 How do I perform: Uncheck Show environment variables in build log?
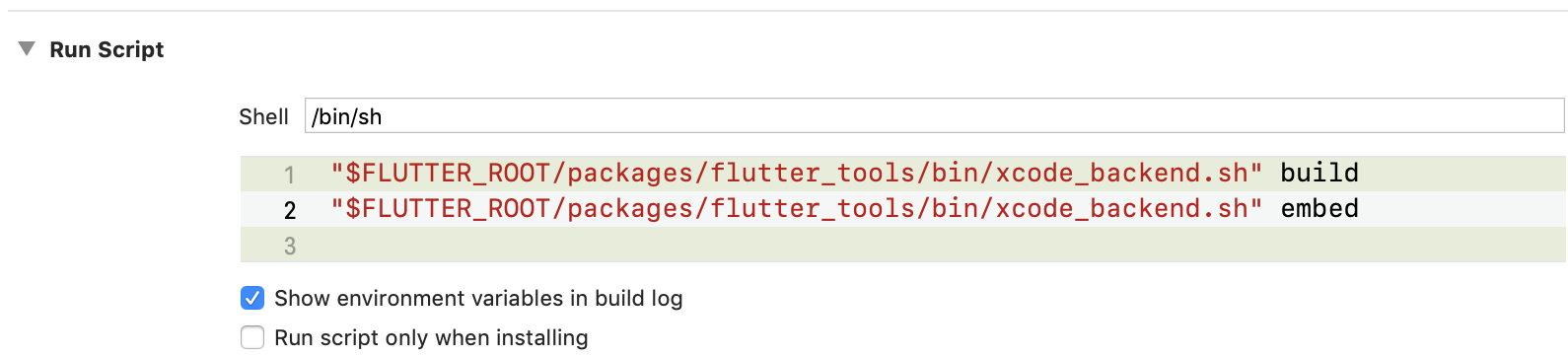(x=252, y=298)
